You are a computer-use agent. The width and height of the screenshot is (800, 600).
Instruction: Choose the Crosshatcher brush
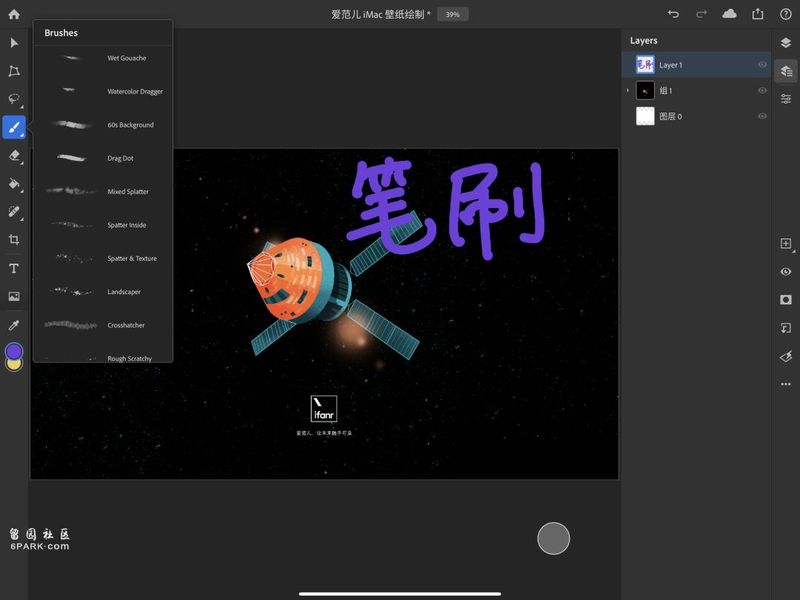[x=103, y=325]
